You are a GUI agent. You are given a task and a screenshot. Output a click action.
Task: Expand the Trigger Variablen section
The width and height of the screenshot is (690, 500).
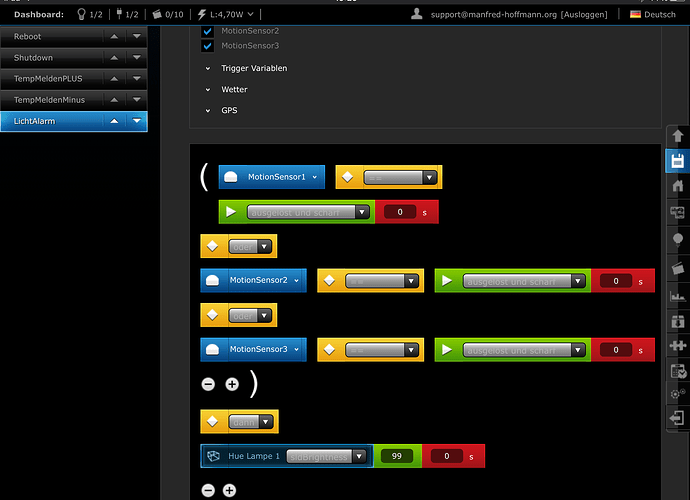pyautogui.click(x=253, y=68)
